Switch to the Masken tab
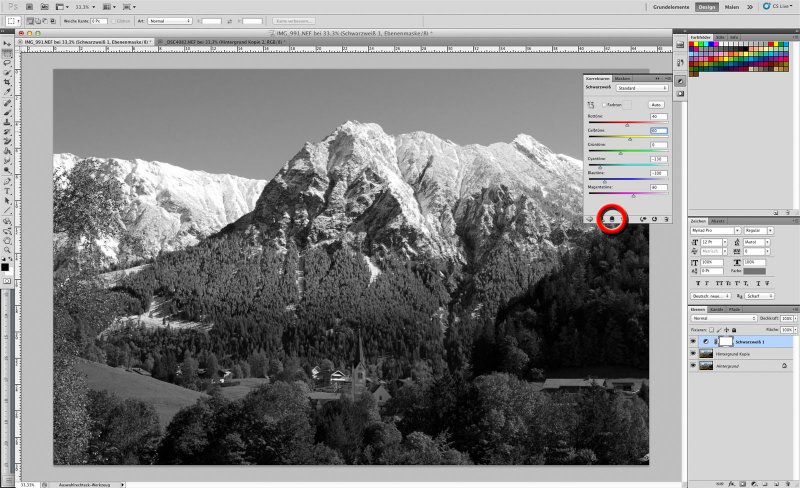The height and width of the screenshot is (488, 800). (622, 78)
